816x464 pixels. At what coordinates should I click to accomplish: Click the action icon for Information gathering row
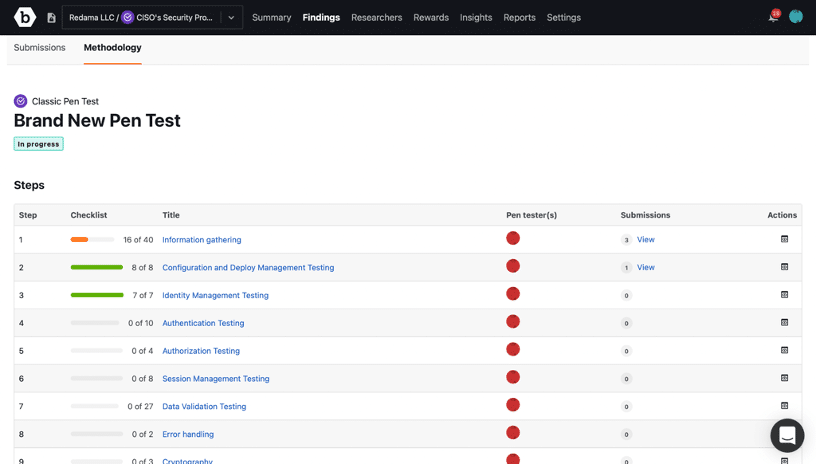(784, 239)
